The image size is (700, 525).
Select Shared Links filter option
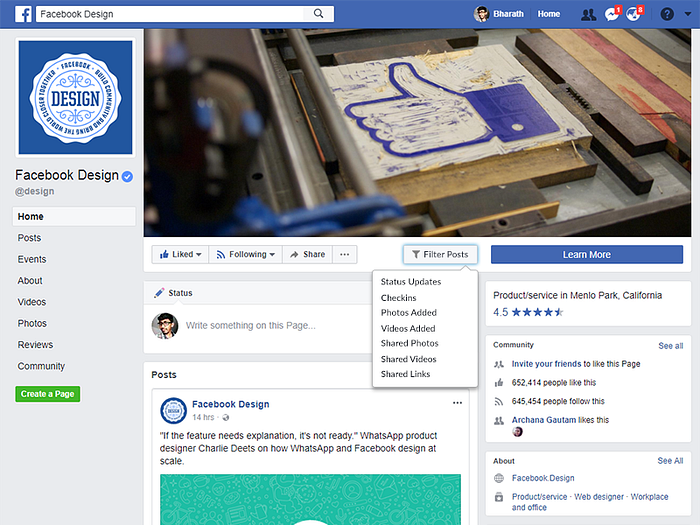coord(405,374)
